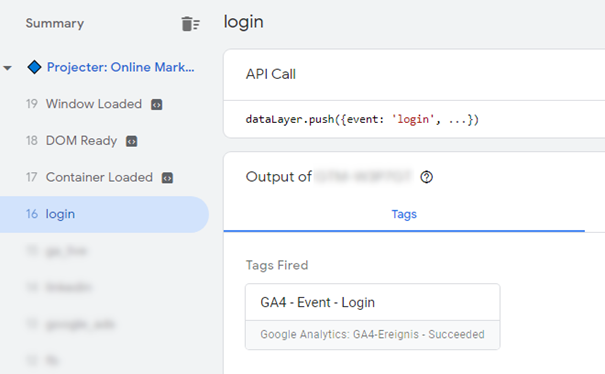Select event 16 login
The width and height of the screenshot is (605, 374).
[104, 214]
